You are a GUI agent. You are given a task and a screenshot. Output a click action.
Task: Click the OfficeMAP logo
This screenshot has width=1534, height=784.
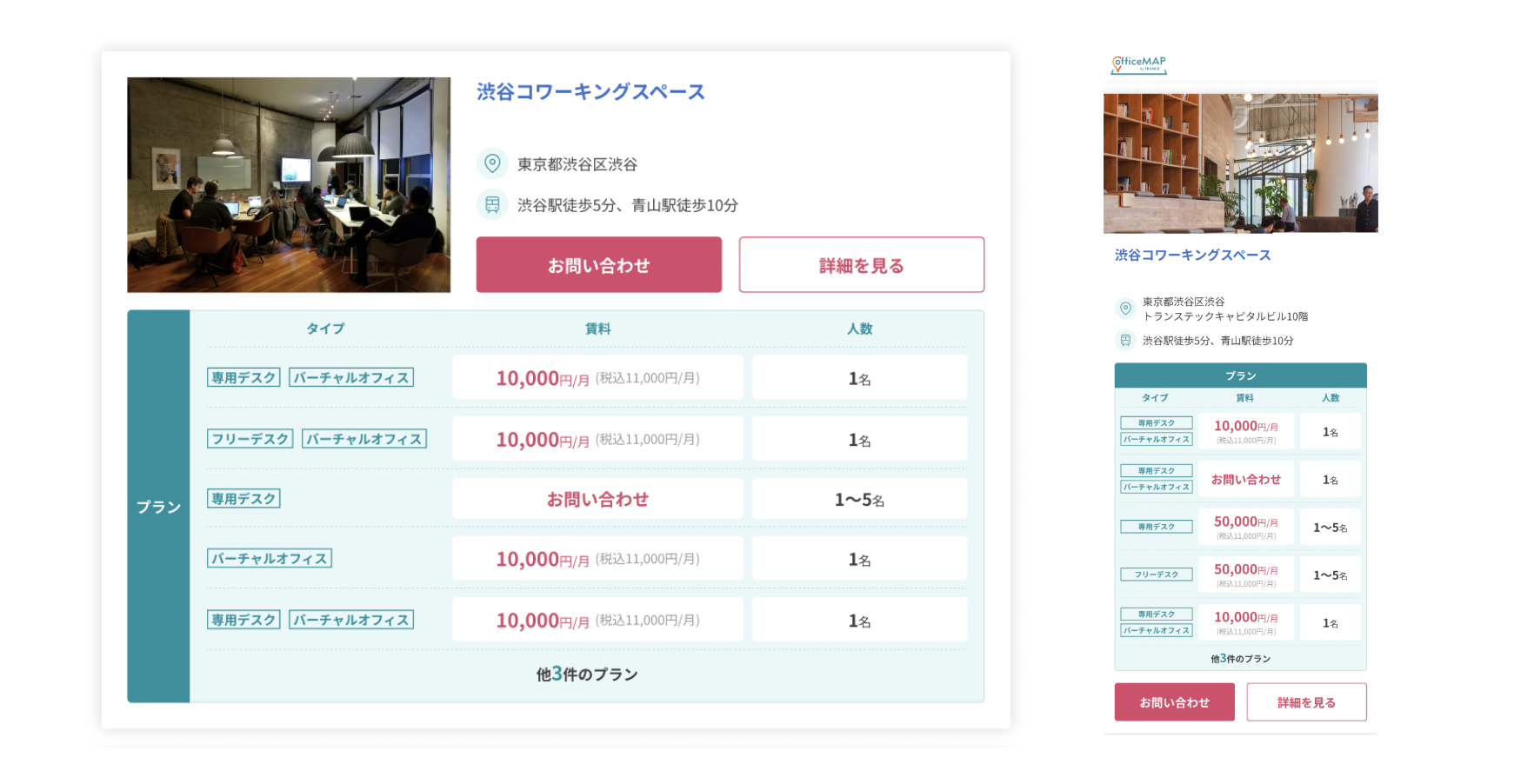(1138, 64)
